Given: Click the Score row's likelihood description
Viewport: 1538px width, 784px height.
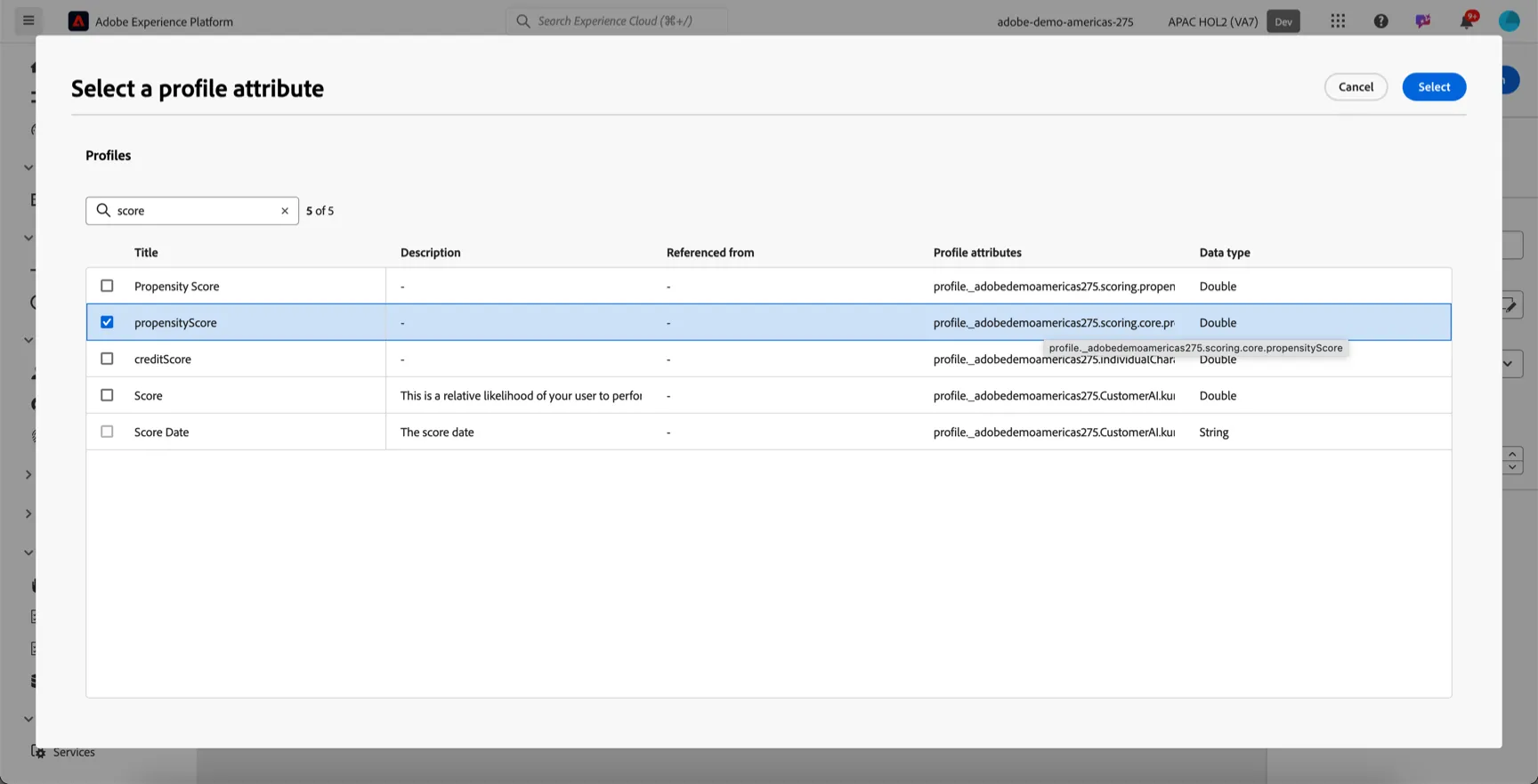Looking at the screenshot, I should (x=521, y=396).
